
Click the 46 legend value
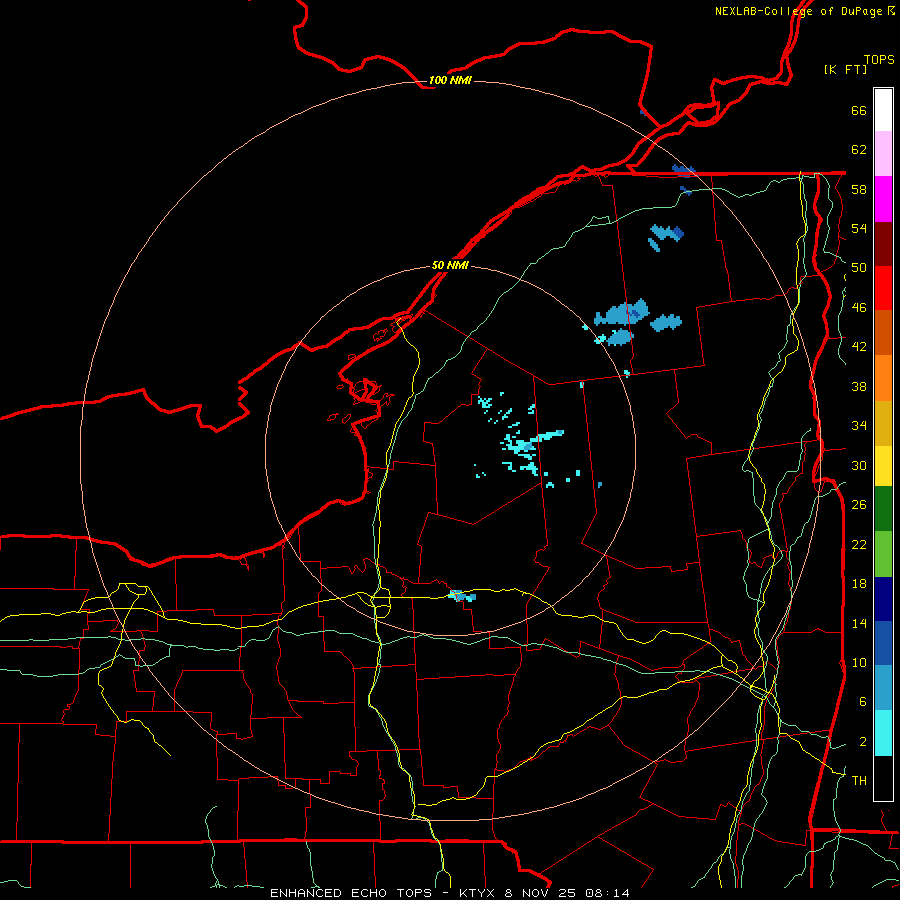(859, 308)
